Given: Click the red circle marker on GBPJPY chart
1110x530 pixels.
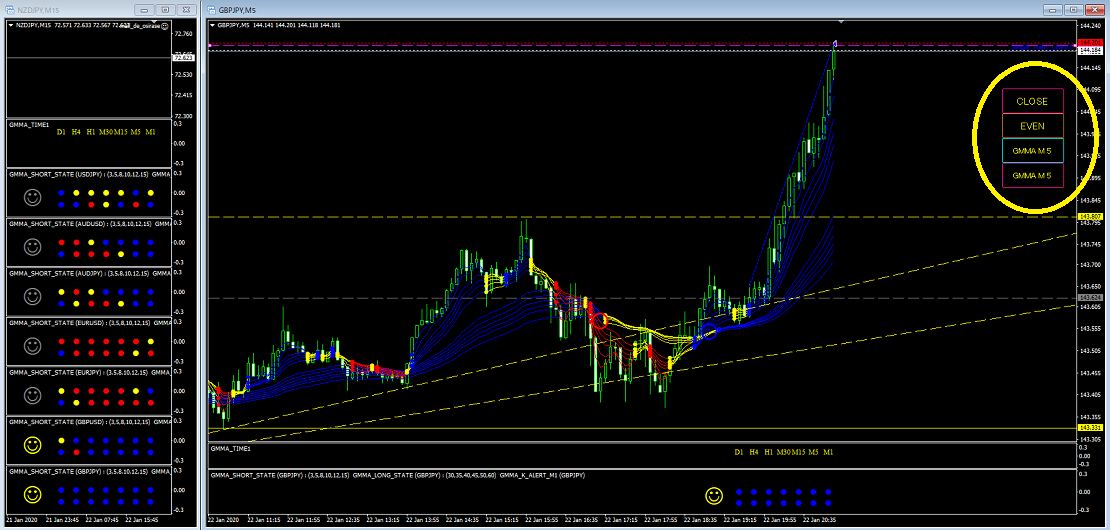Looking at the screenshot, I should [x=600, y=321].
